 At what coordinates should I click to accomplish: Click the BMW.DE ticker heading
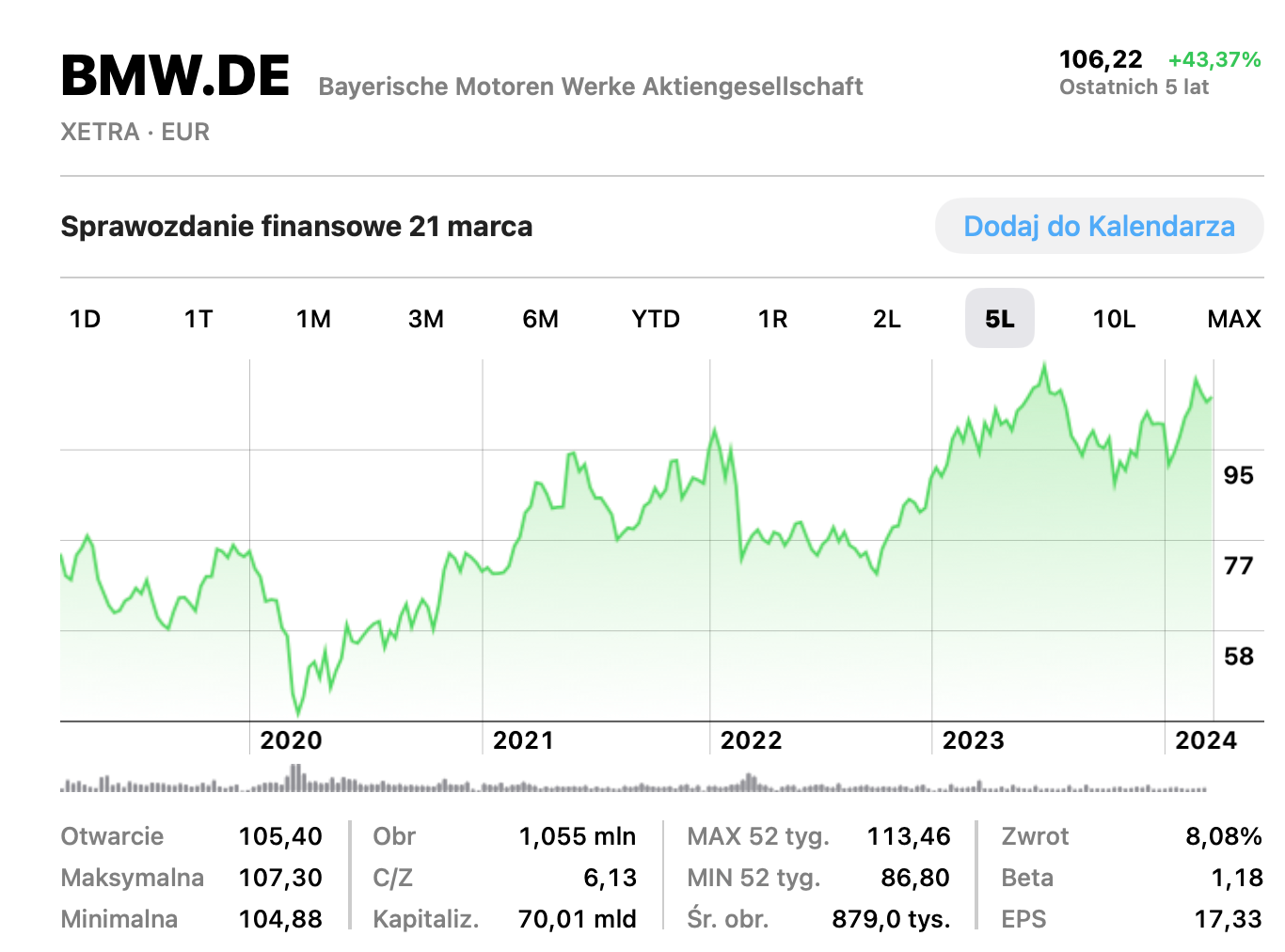tap(175, 75)
